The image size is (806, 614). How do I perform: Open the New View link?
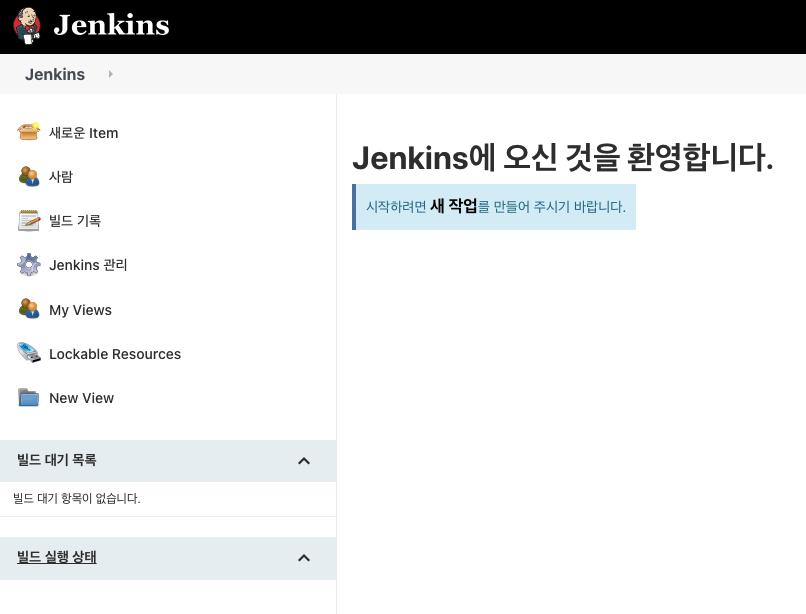coord(81,399)
